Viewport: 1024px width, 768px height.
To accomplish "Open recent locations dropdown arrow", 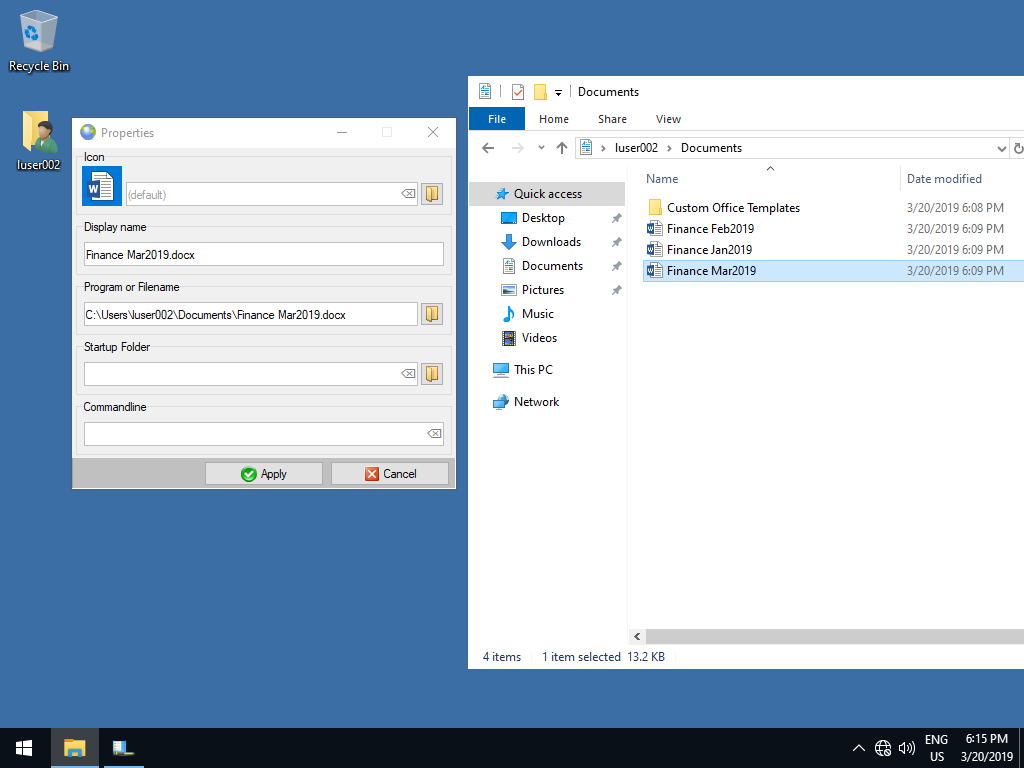I will click(541, 148).
